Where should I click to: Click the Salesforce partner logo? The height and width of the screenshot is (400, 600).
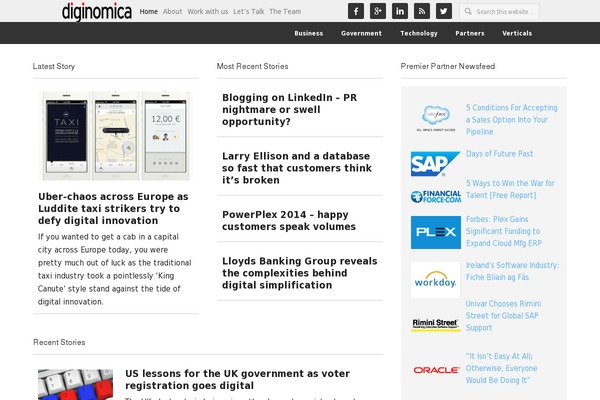[436, 118]
